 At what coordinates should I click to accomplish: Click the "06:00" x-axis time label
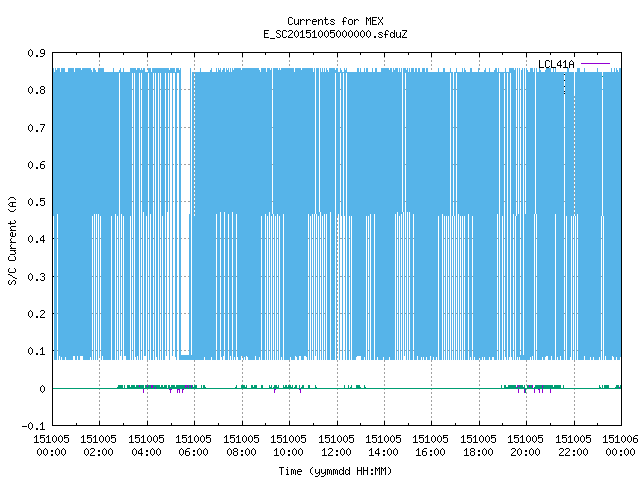click(193, 452)
